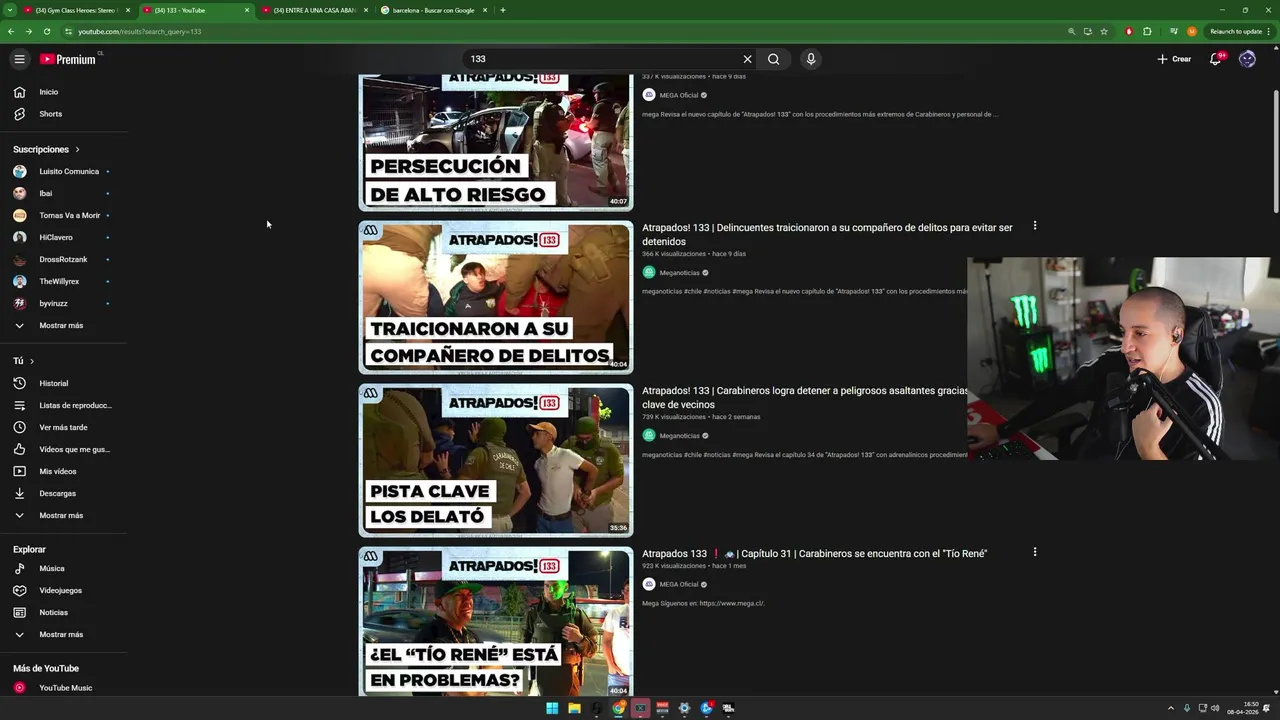Click the magnifier search button
Viewport: 1280px width, 720px height.
click(774, 59)
